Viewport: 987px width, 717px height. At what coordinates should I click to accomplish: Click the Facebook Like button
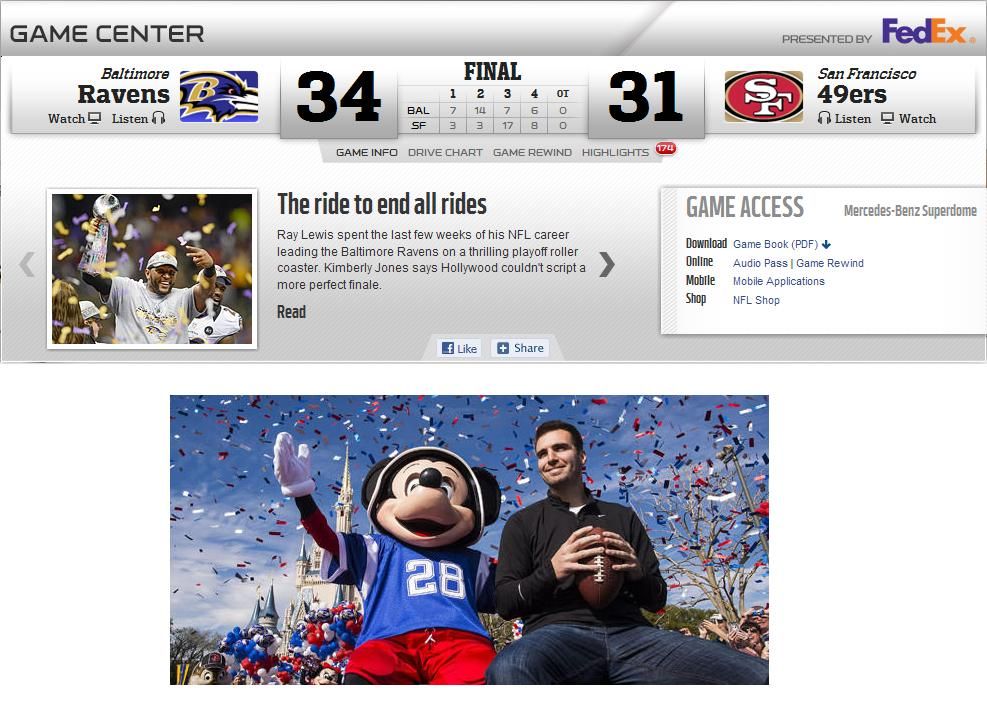click(460, 348)
